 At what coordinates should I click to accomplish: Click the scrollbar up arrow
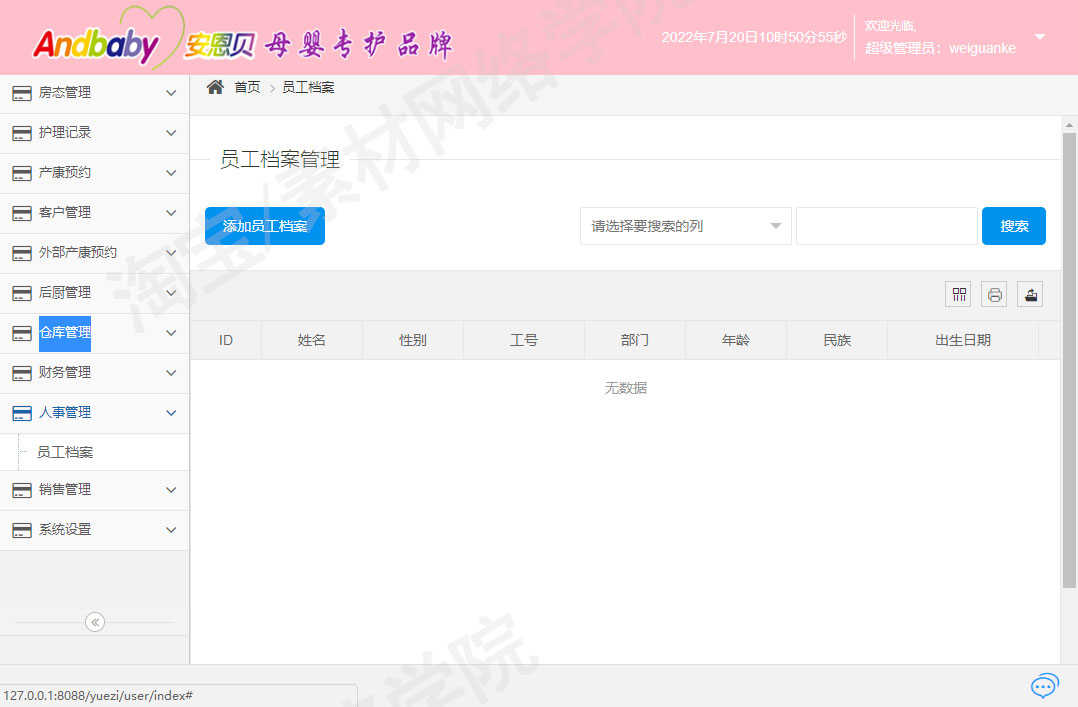coord(1068,125)
